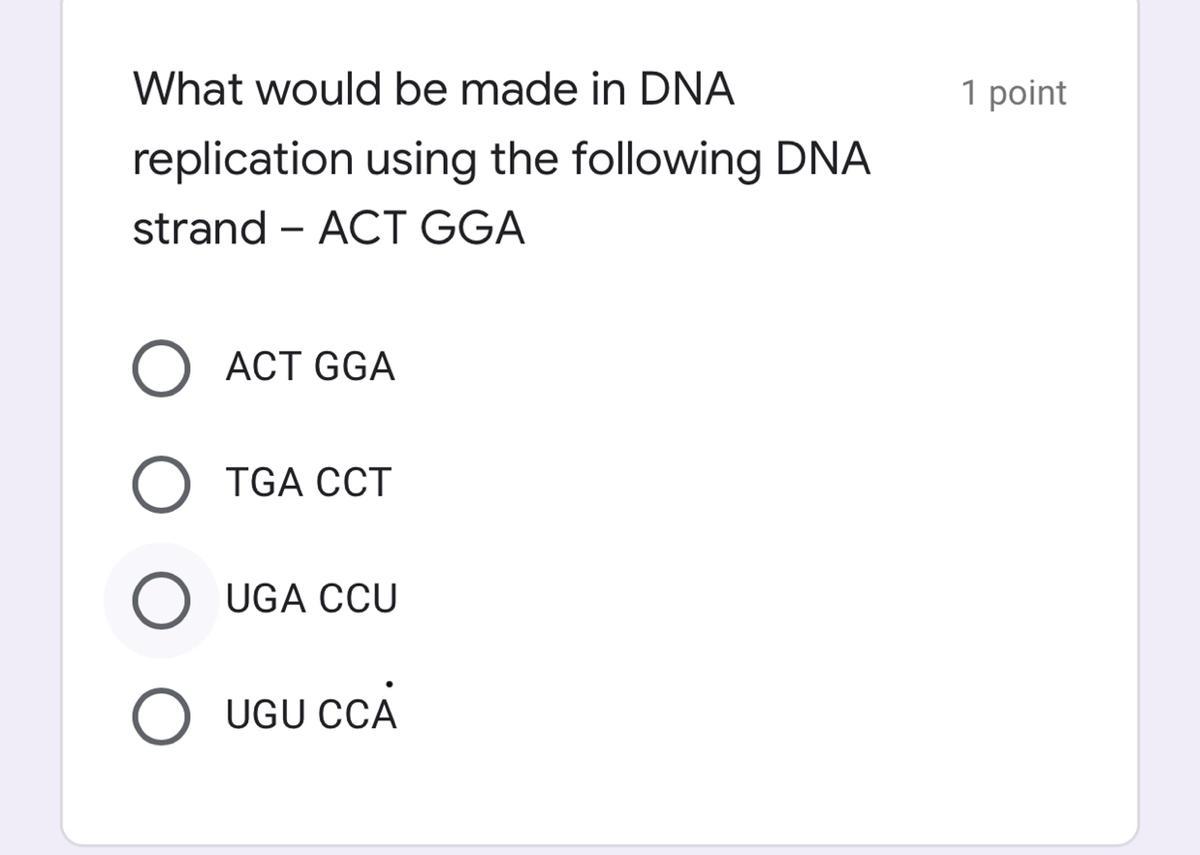Image resolution: width=1200 pixels, height=855 pixels.
Task: Click the "UGU CCA" answer label text
Action: 311,716
